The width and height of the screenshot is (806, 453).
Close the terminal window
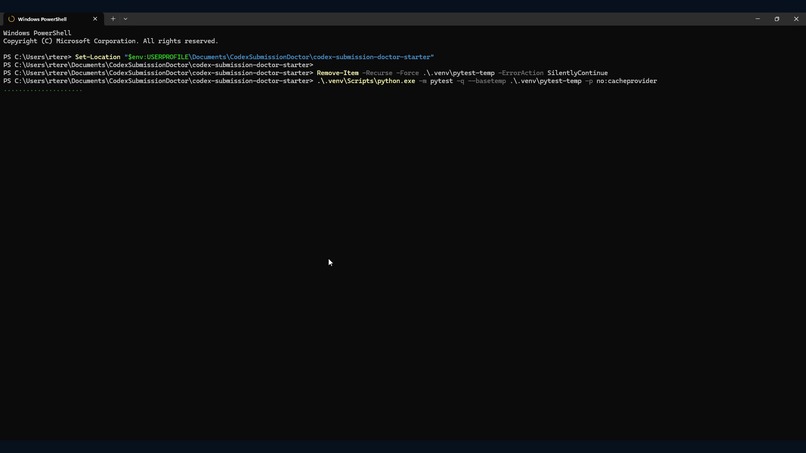[x=796, y=19]
